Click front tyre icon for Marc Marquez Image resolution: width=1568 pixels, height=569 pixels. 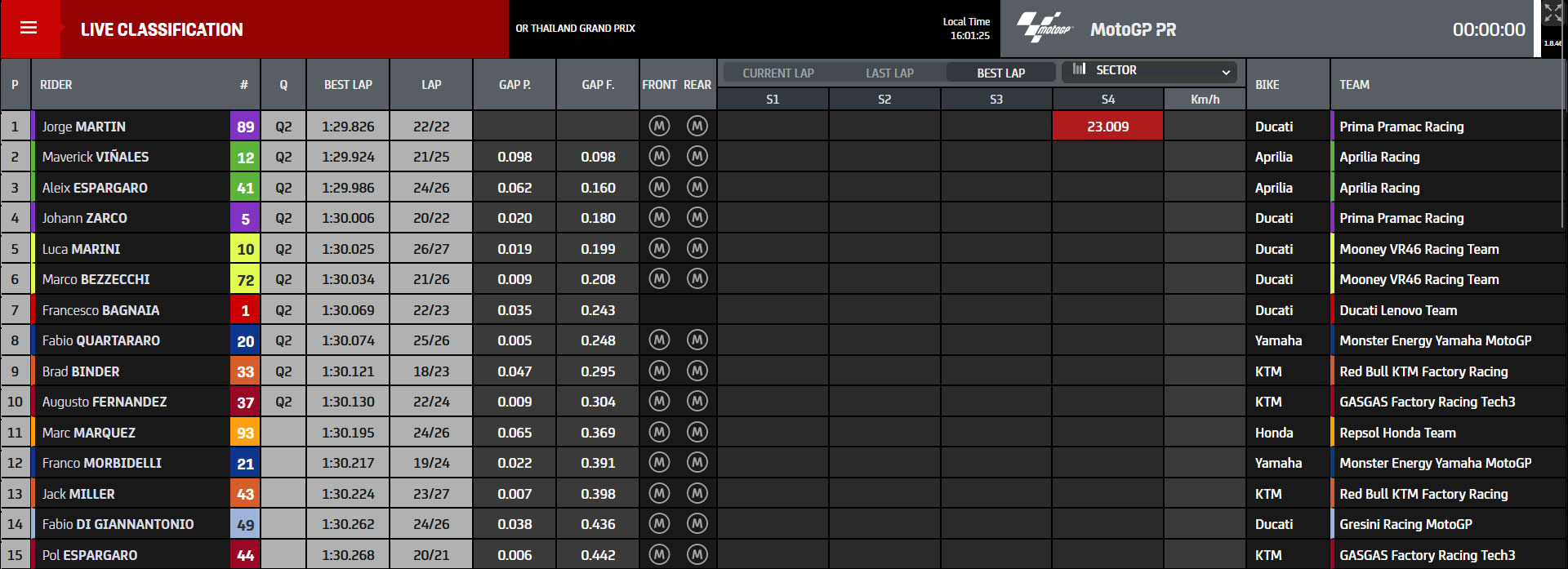tap(659, 432)
